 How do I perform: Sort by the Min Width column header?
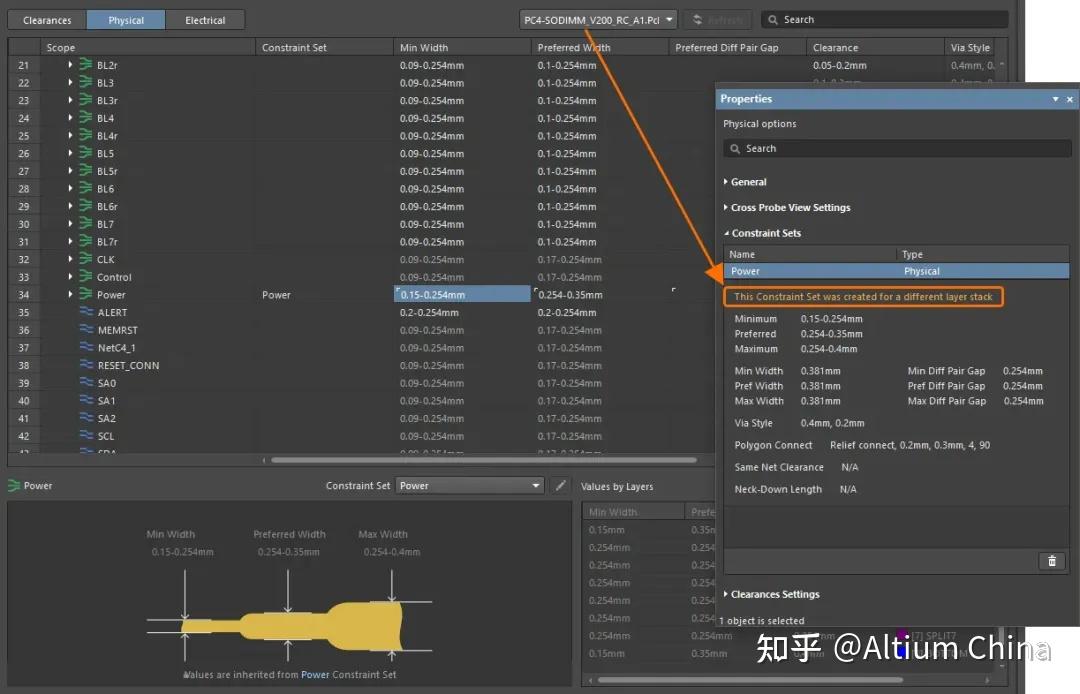pos(461,48)
